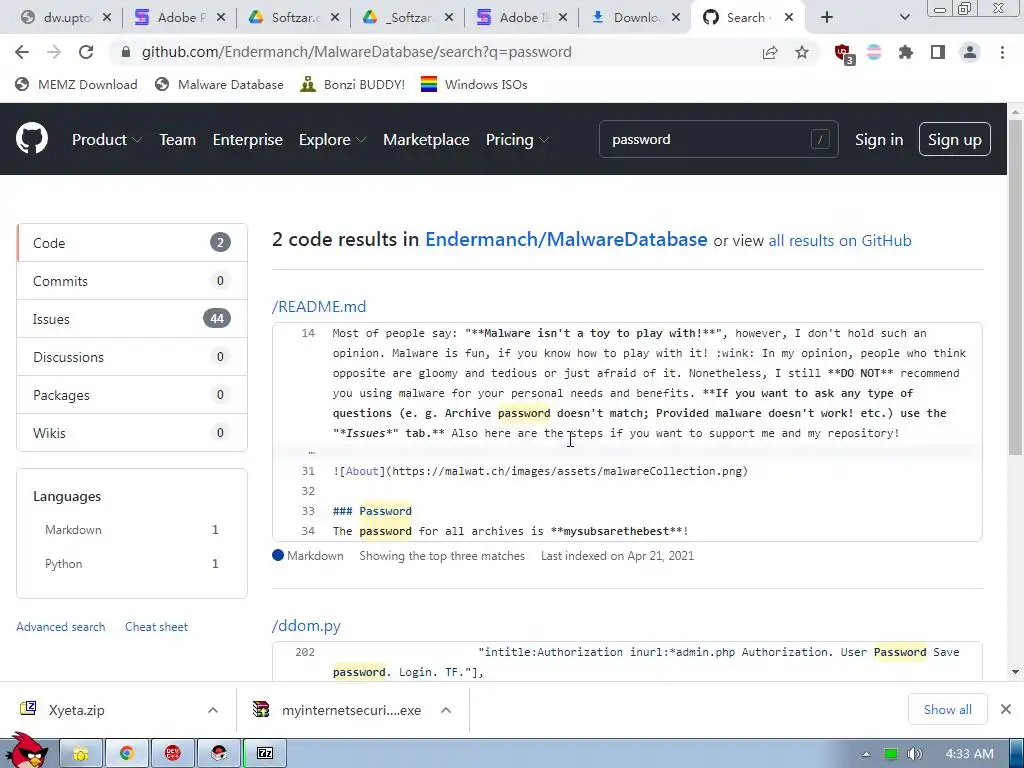
Task: Open the 7z taskbar application
Action: [x=264, y=754]
